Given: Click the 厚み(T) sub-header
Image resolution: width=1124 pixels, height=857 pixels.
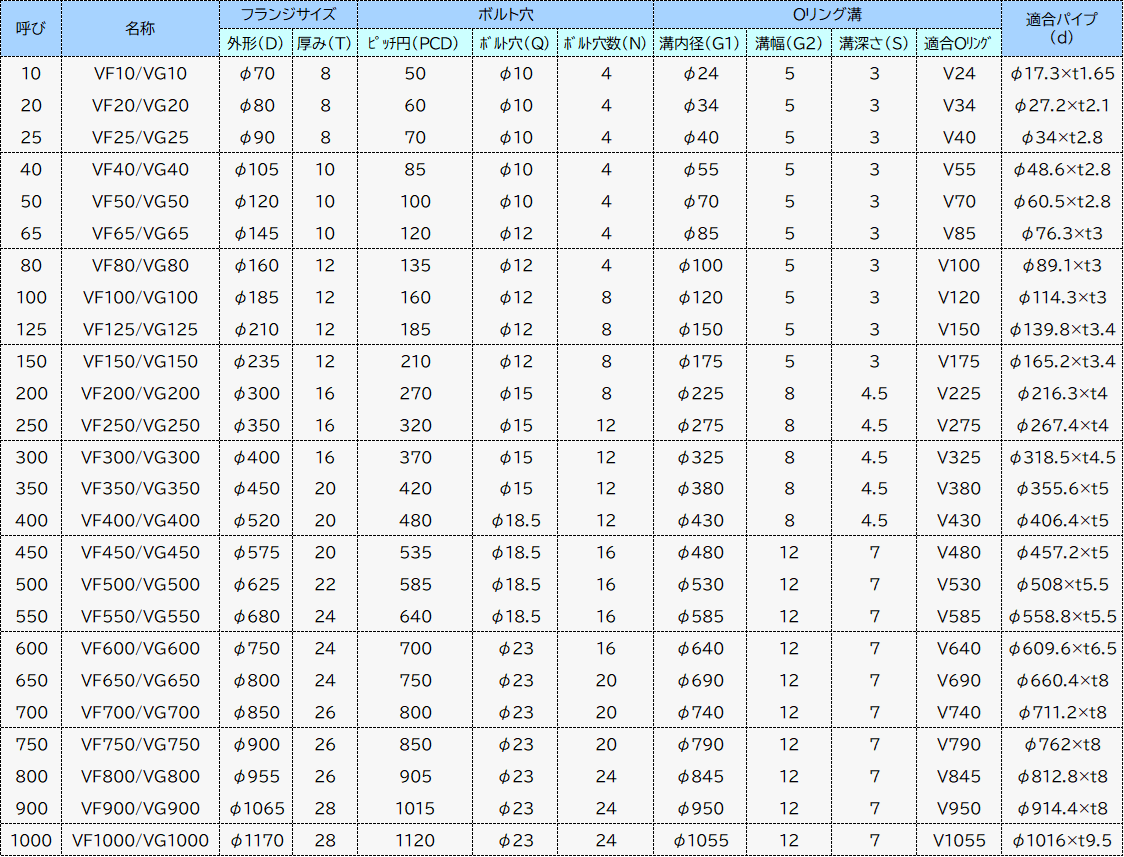Looking at the screenshot, I should (325, 43).
